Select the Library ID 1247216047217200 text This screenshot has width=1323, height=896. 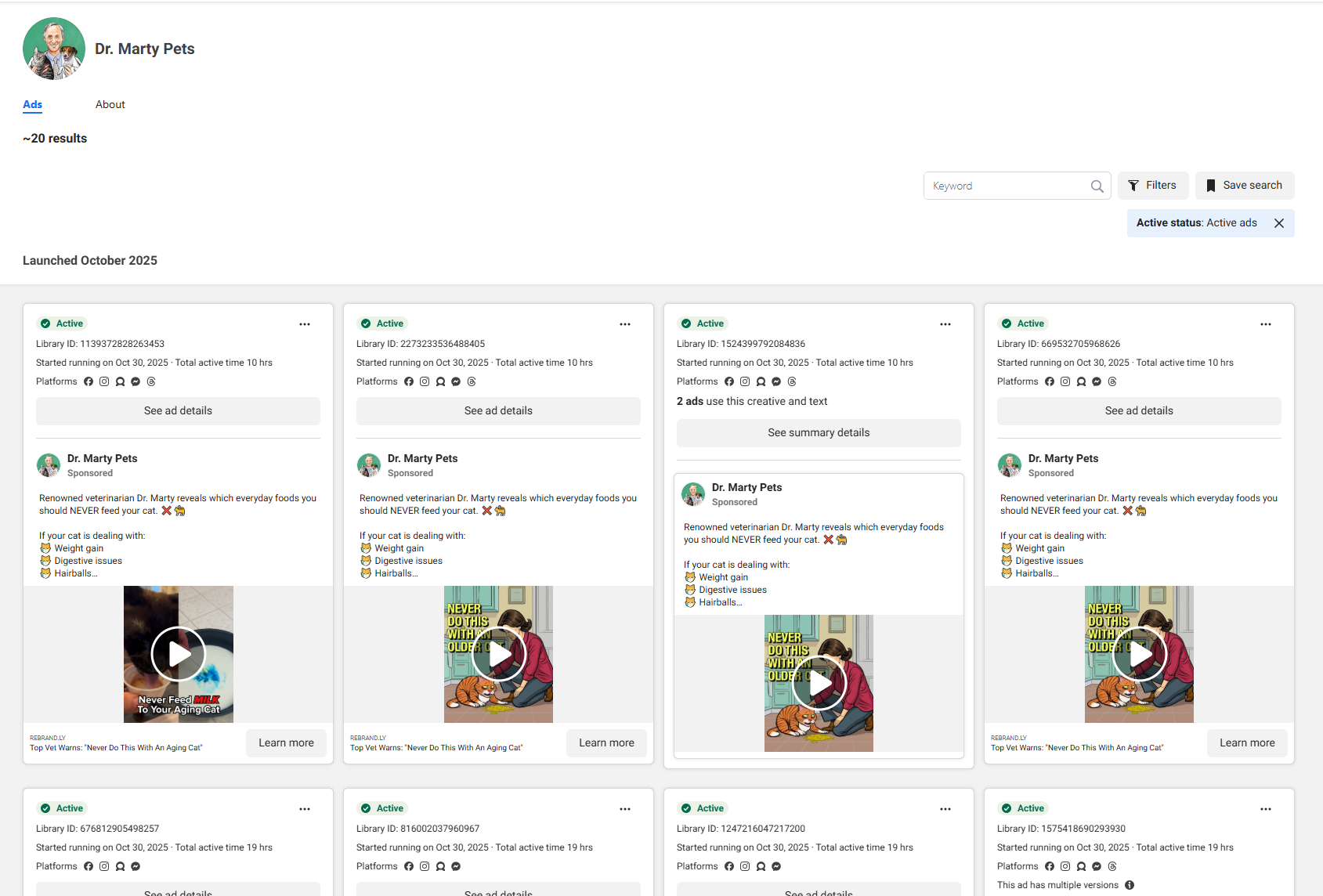click(x=741, y=829)
